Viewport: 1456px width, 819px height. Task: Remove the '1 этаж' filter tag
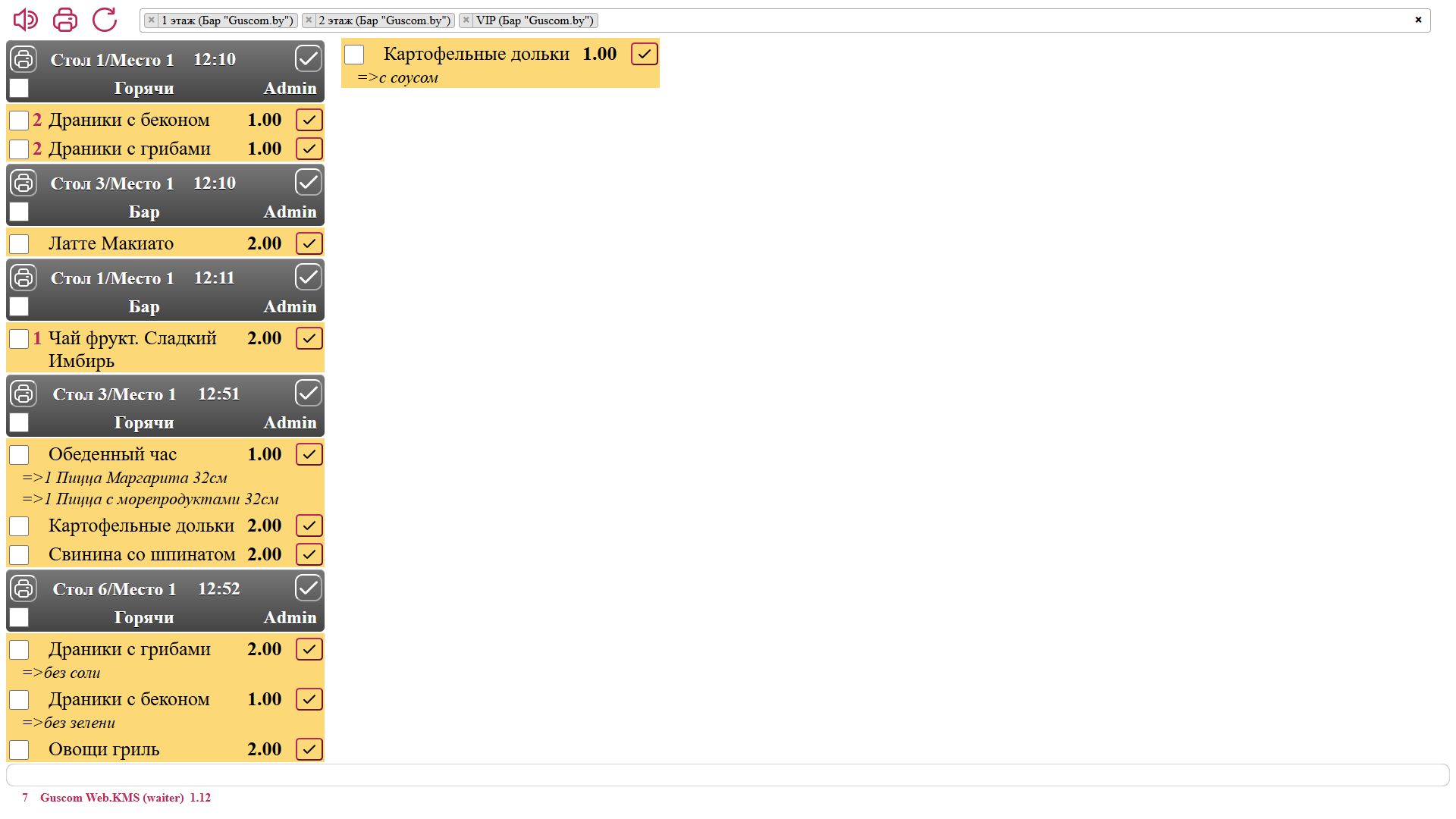tap(152, 20)
